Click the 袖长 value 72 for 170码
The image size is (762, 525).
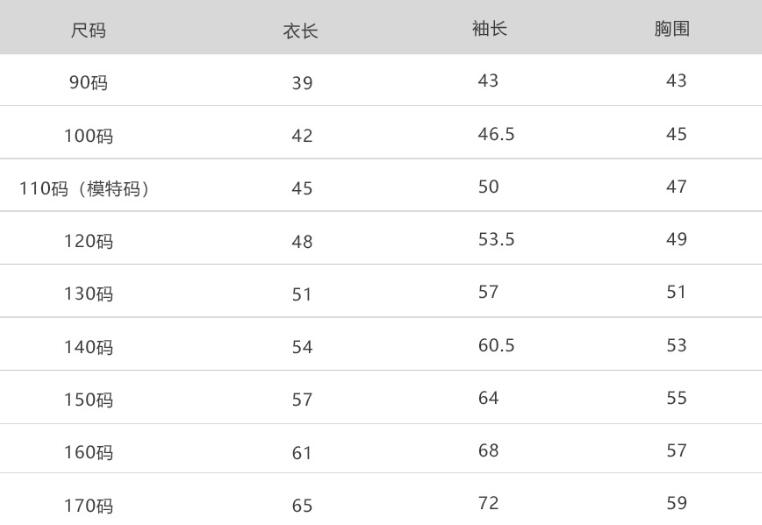click(488, 503)
